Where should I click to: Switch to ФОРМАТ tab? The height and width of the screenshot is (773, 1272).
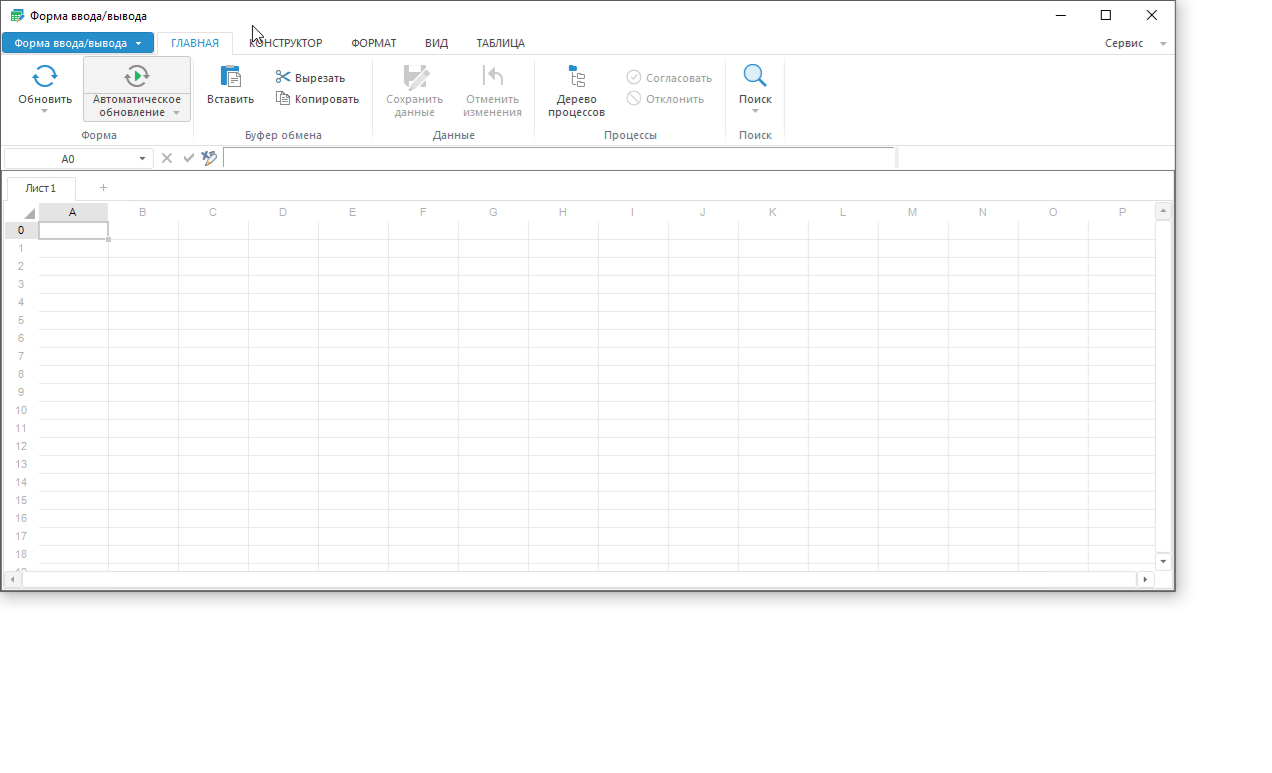coord(374,43)
